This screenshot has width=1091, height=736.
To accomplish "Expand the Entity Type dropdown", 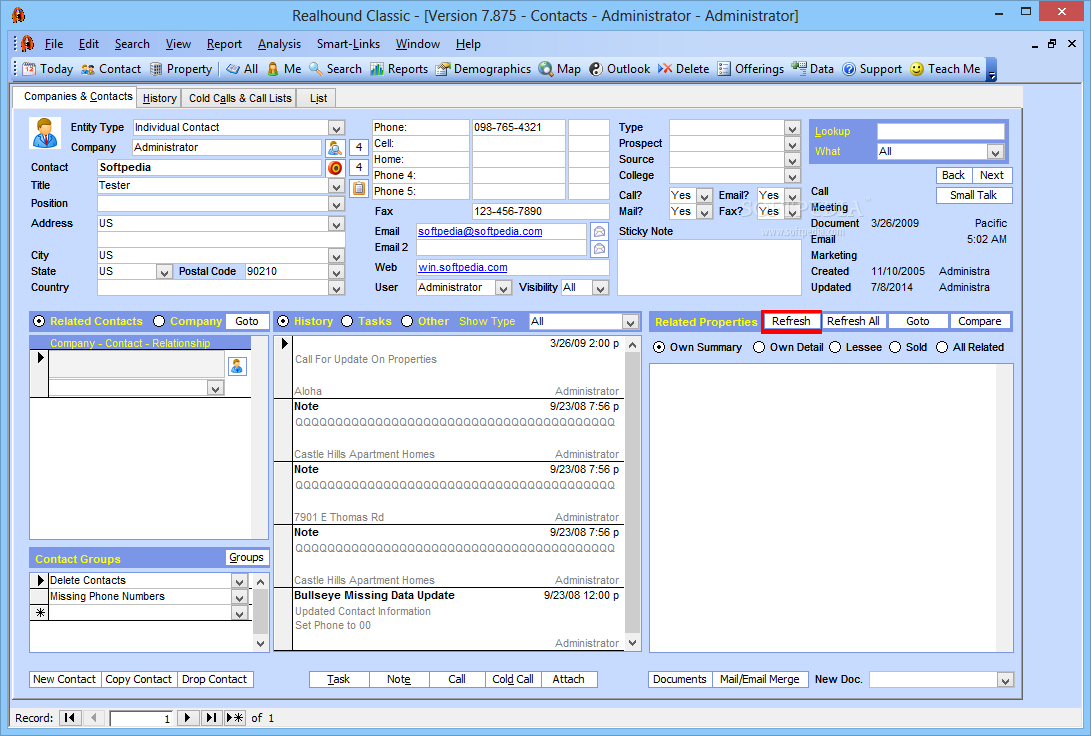I will coord(336,128).
